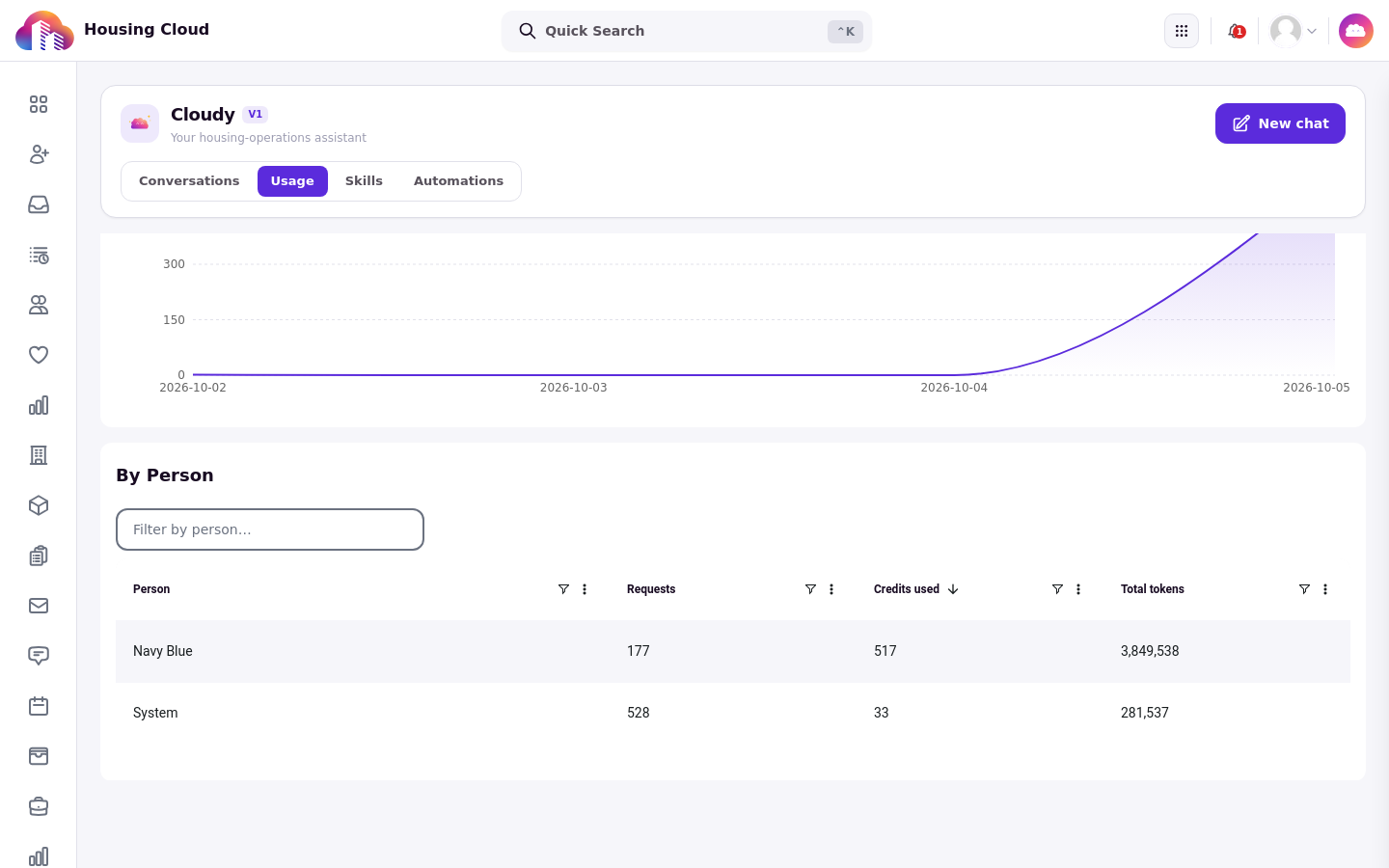
Task: Open Total tokens column options menu
Action: 1325,589
